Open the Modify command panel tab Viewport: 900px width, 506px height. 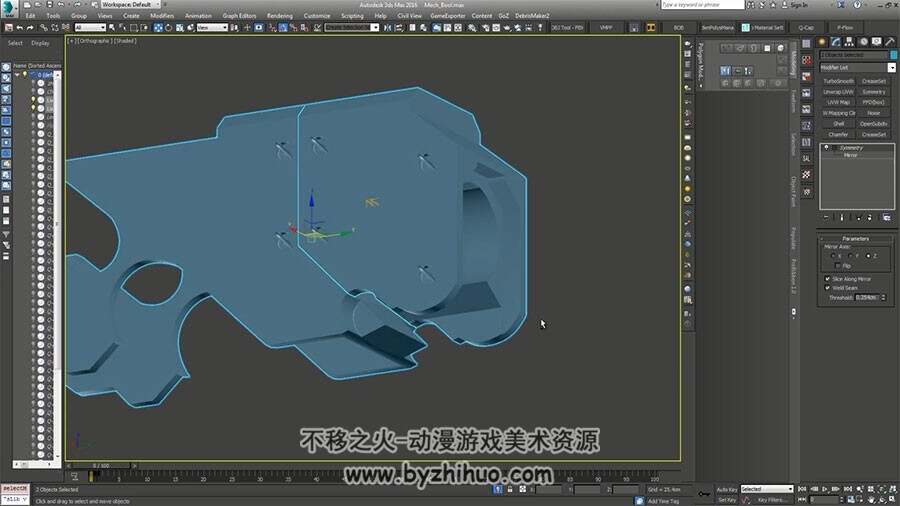point(836,42)
